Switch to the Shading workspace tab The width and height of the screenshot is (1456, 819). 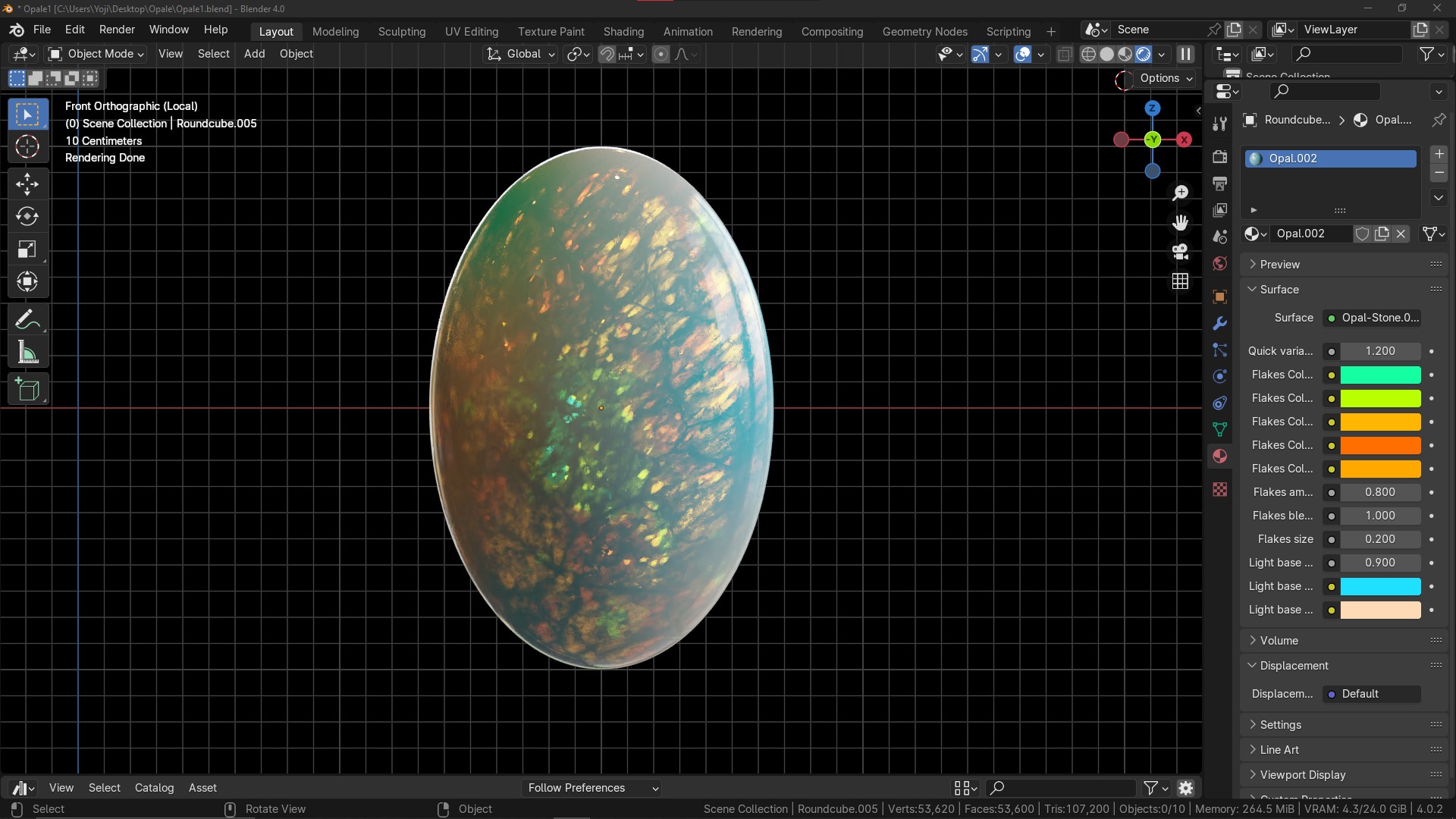click(623, 31)
